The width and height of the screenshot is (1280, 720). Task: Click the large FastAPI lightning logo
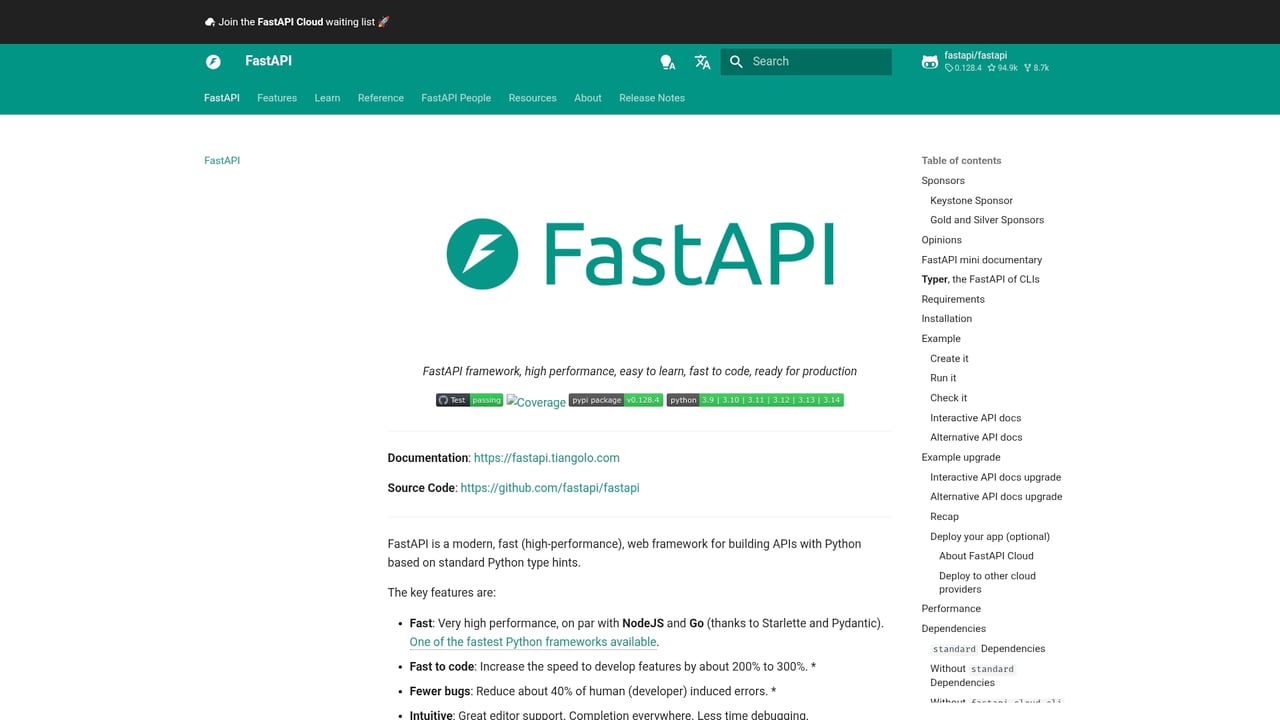(640, 253)
